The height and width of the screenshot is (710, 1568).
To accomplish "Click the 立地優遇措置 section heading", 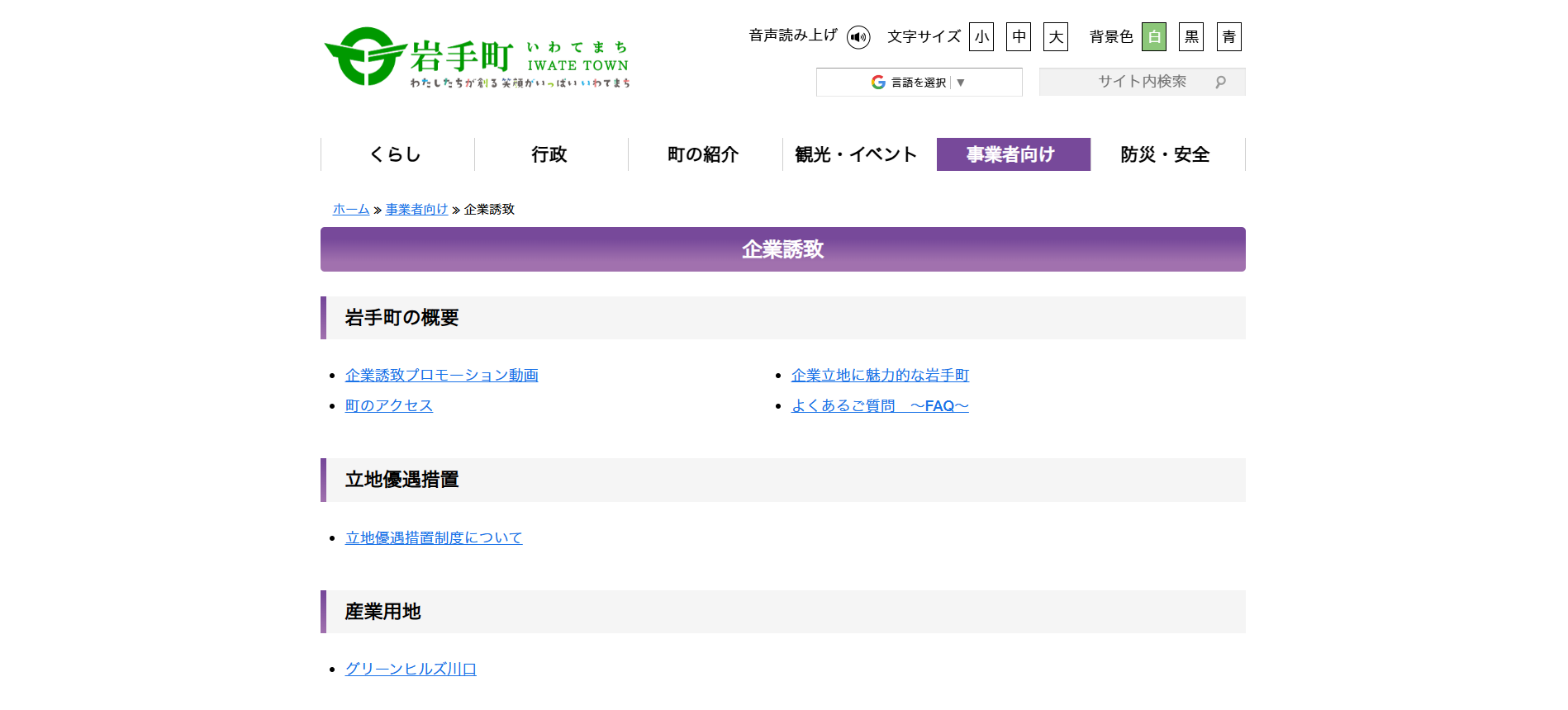I will [x=783, y=480].
